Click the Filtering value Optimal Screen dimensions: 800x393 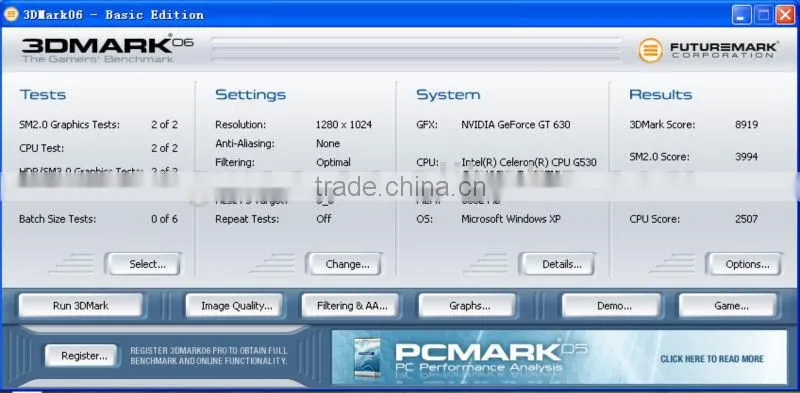point(333,162)
